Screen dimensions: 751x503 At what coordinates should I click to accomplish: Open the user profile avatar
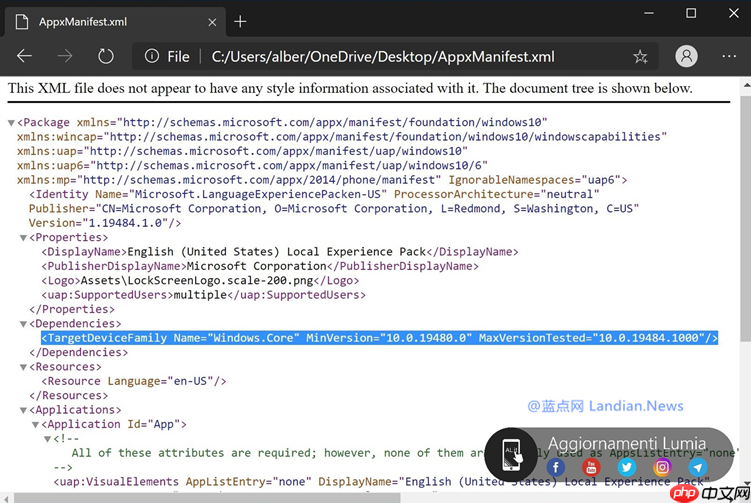pos(686,57)
